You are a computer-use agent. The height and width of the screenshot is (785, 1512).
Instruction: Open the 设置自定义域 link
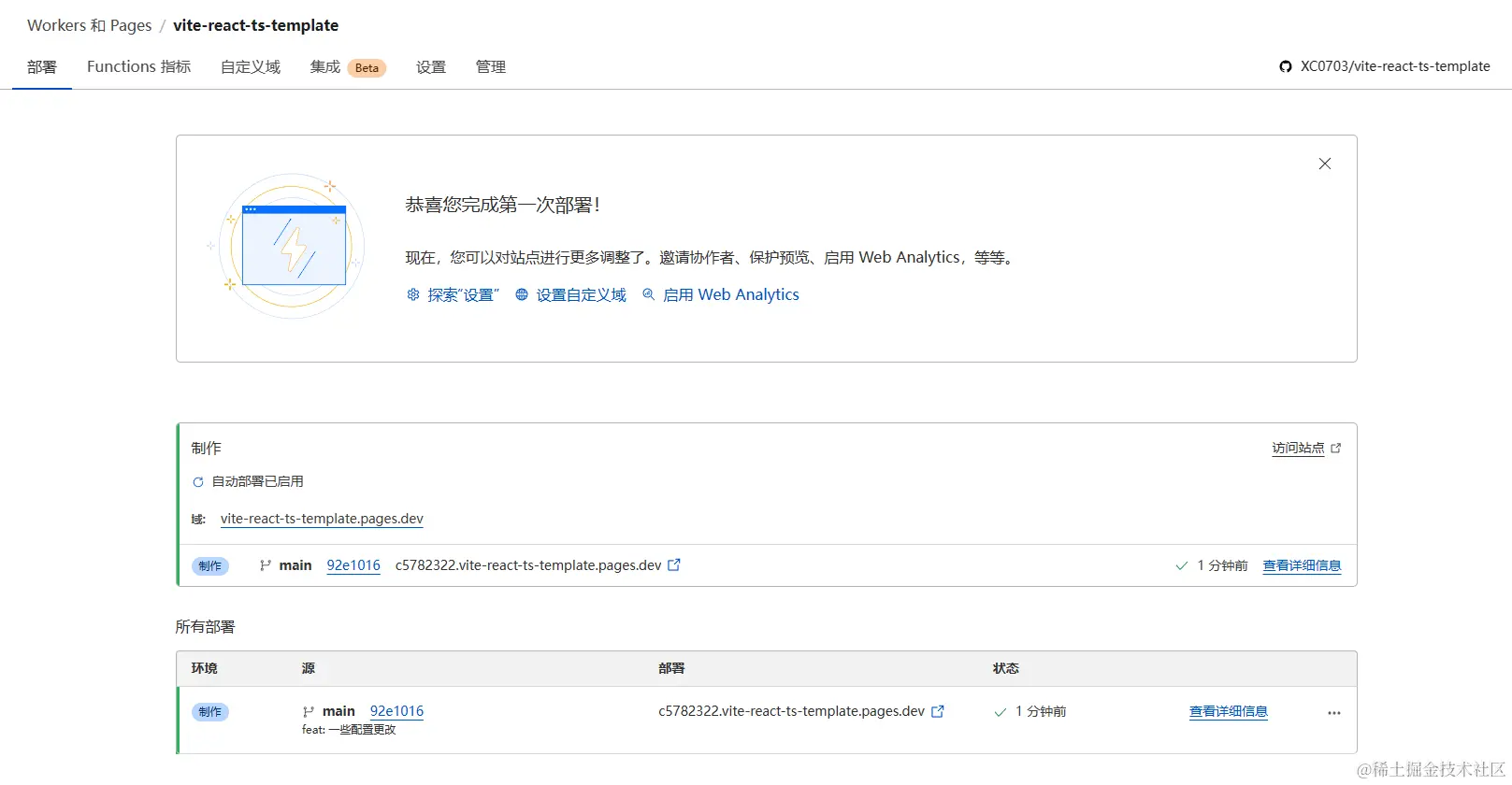581,295
